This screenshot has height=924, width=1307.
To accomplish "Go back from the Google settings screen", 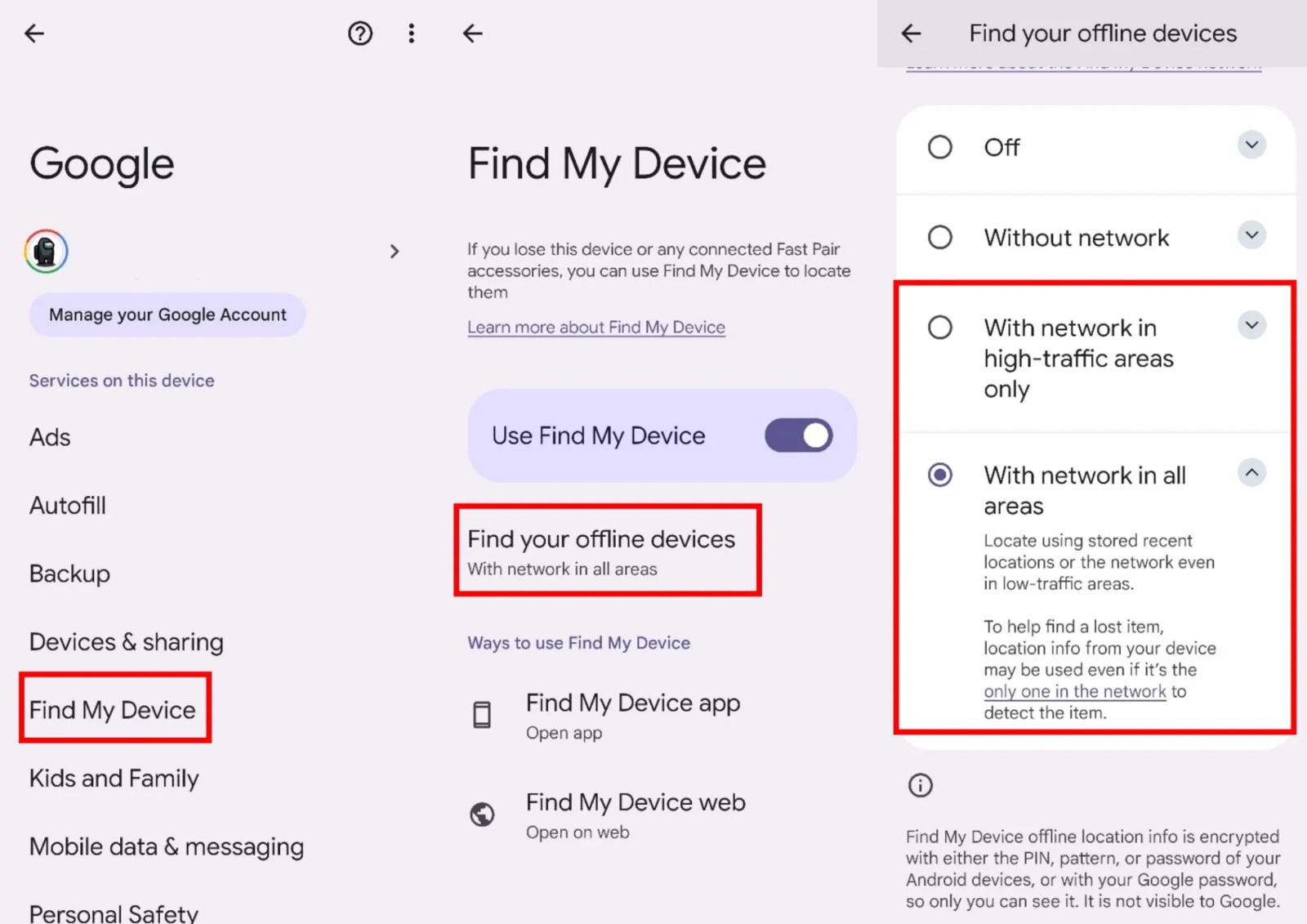I will 34,33.
